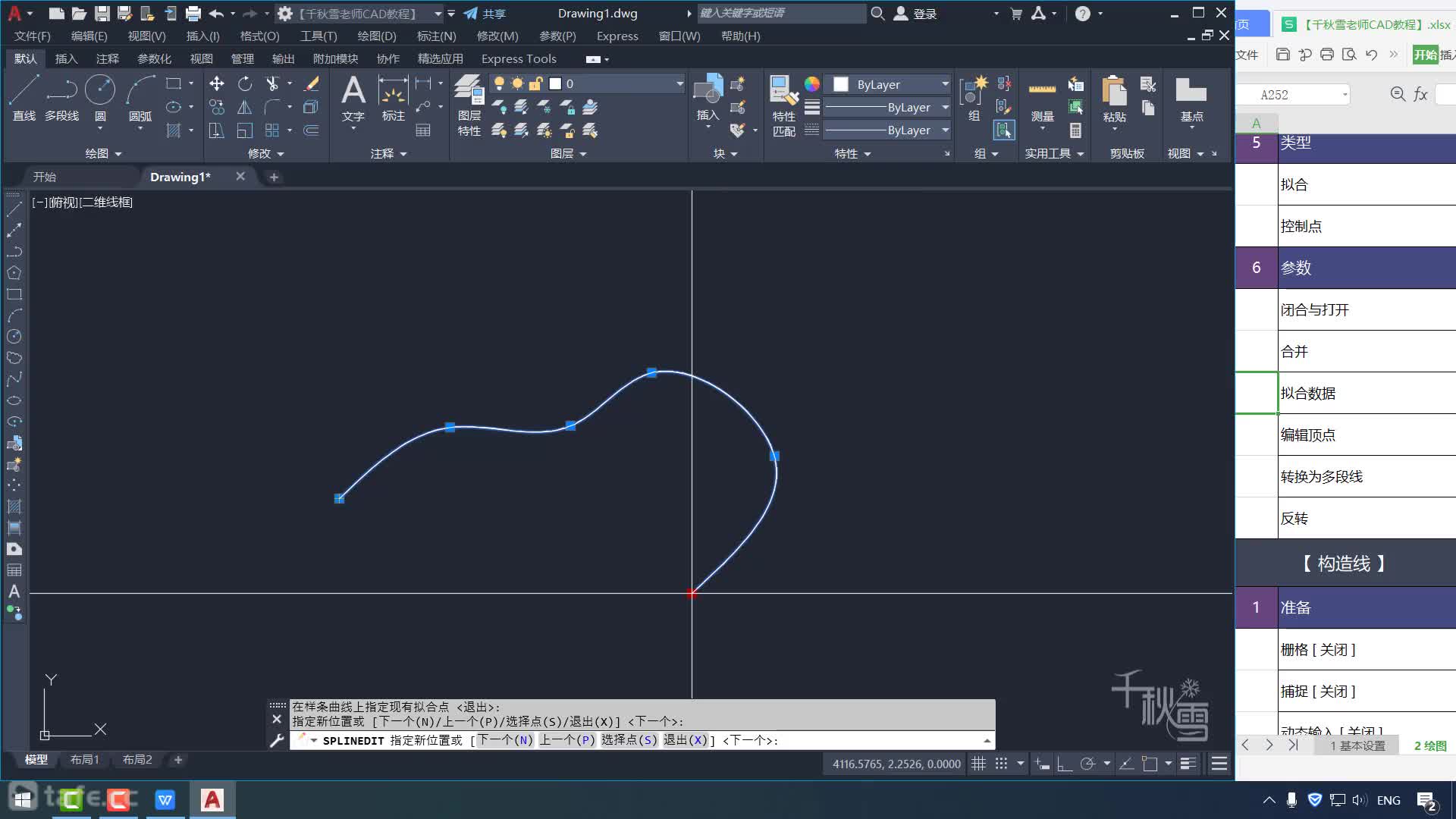
Task: Click the Save icon in quick access toolbar
Action: coord(102,13)
